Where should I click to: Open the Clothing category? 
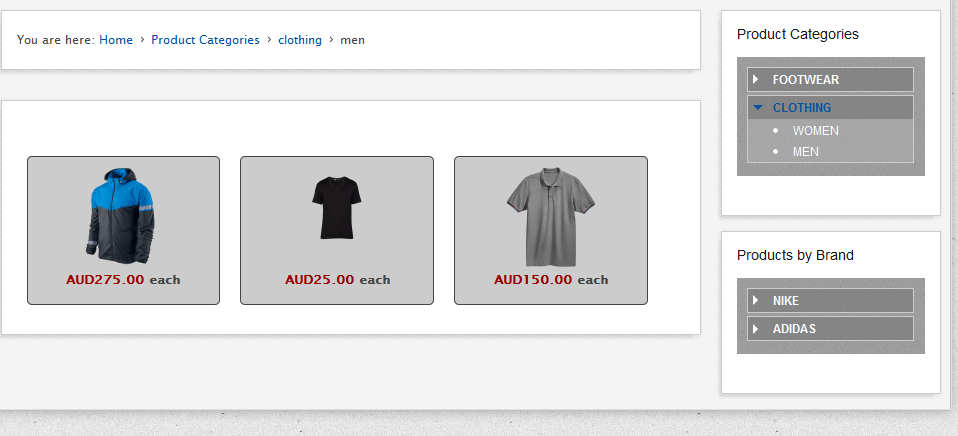(801, 107)
